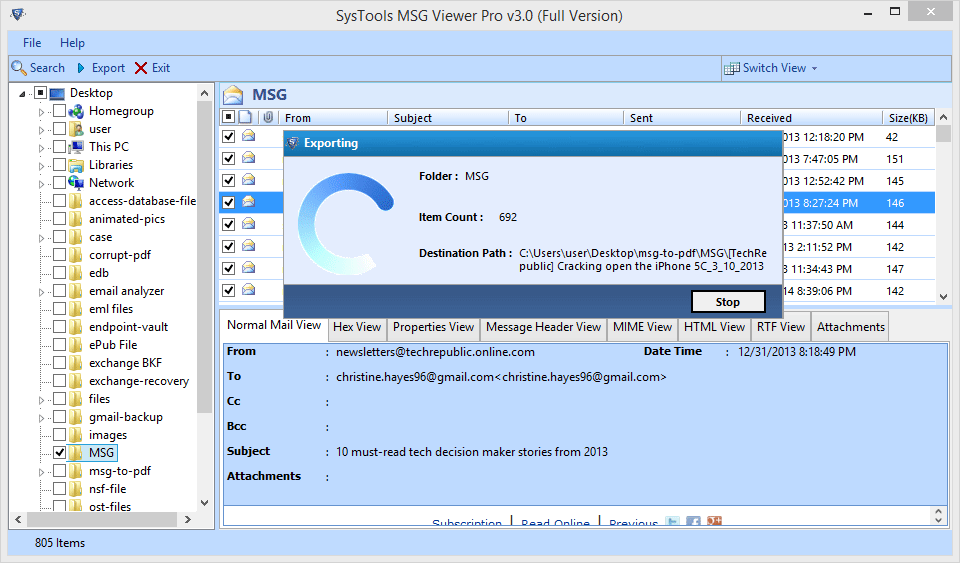Screen dimensions: 960x563
Task: Click the Subscription link in preview
Action: click(467, 522)
